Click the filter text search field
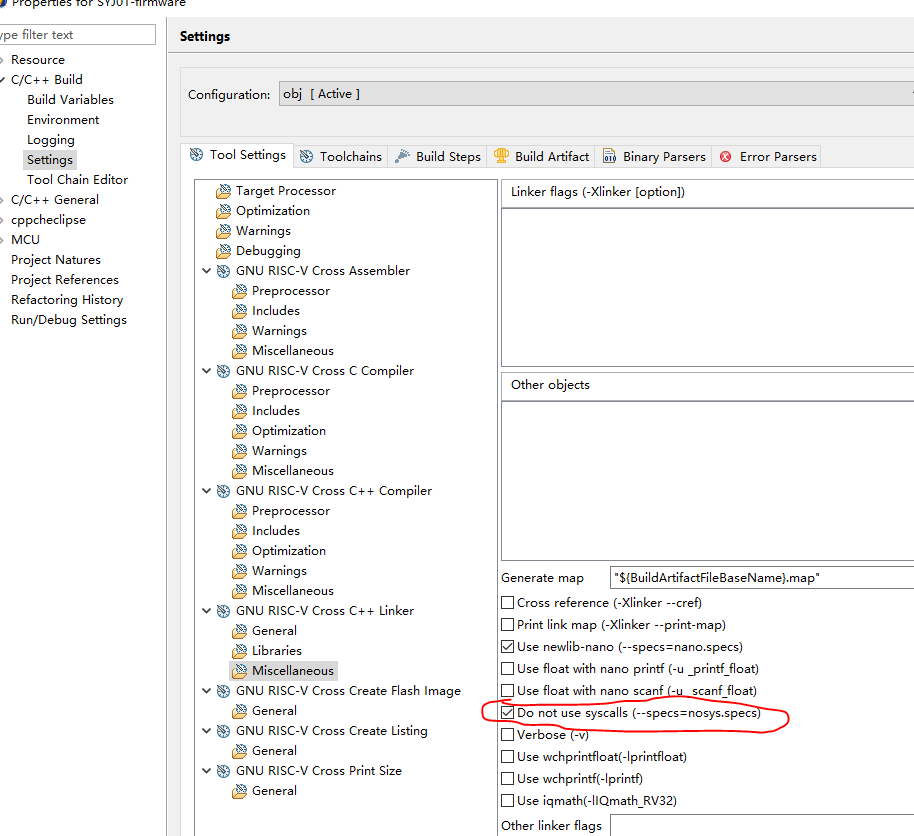The width and height of the screenshot is (914, 836). (76, 34)
